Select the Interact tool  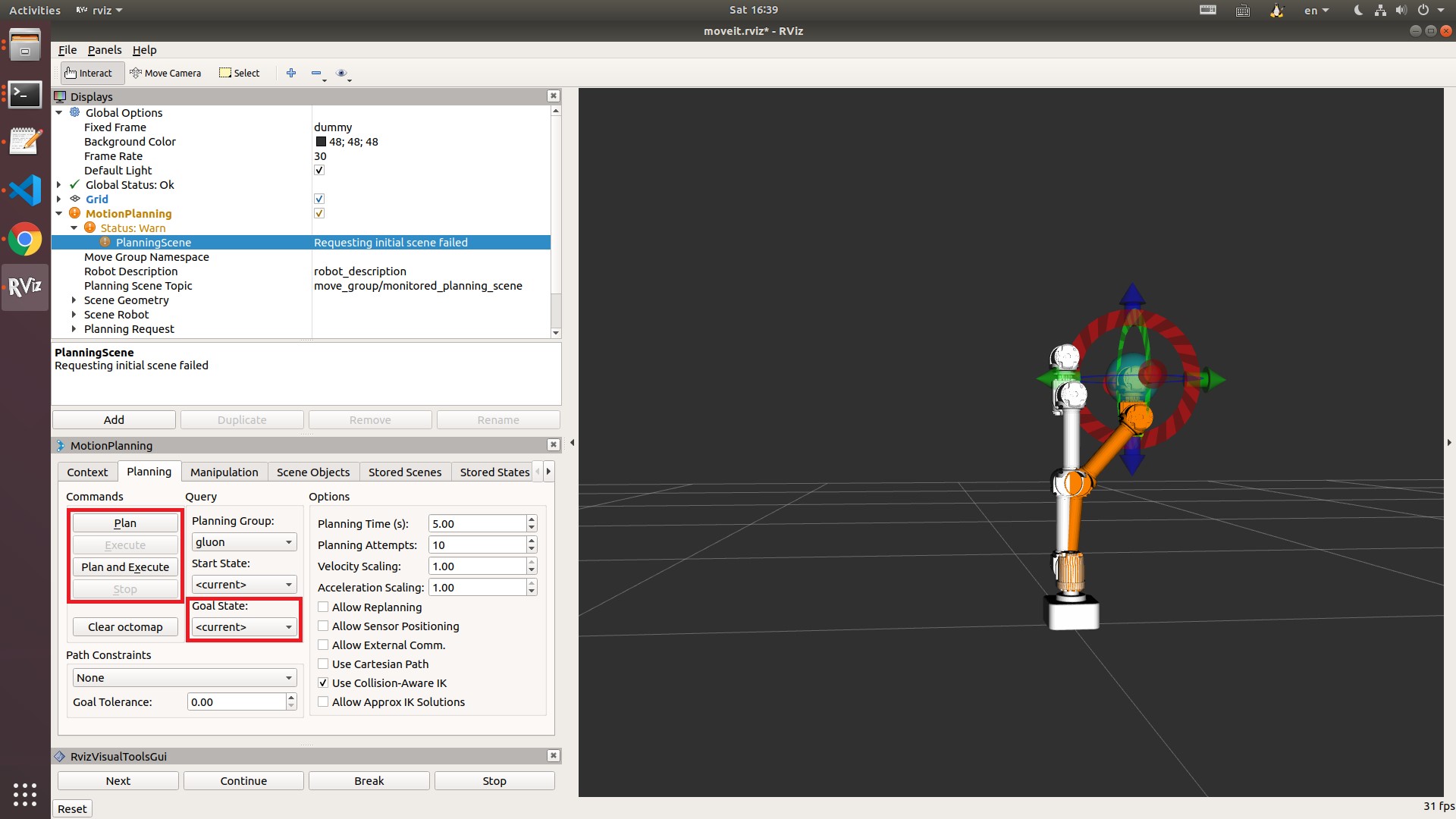(x=89, y=73)
